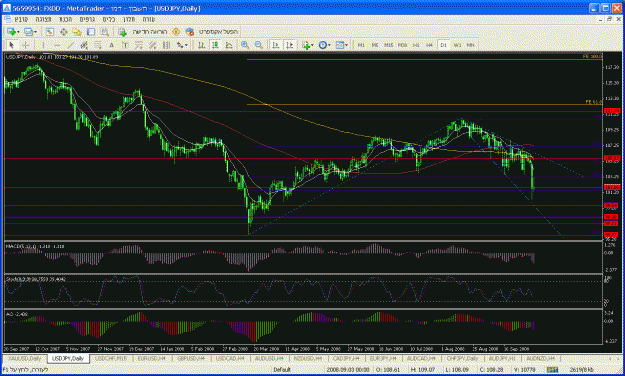The image size is (625, 376).
Task: Switch to the GBPUSD,H4 chart tab
Action: 191,359
